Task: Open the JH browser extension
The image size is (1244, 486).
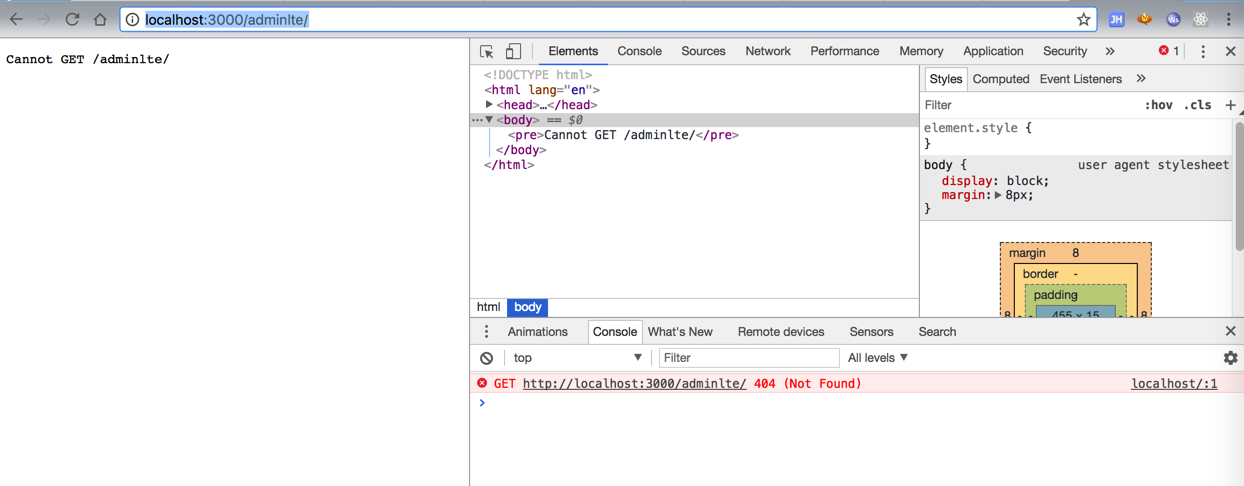Action: point(1117,19)
